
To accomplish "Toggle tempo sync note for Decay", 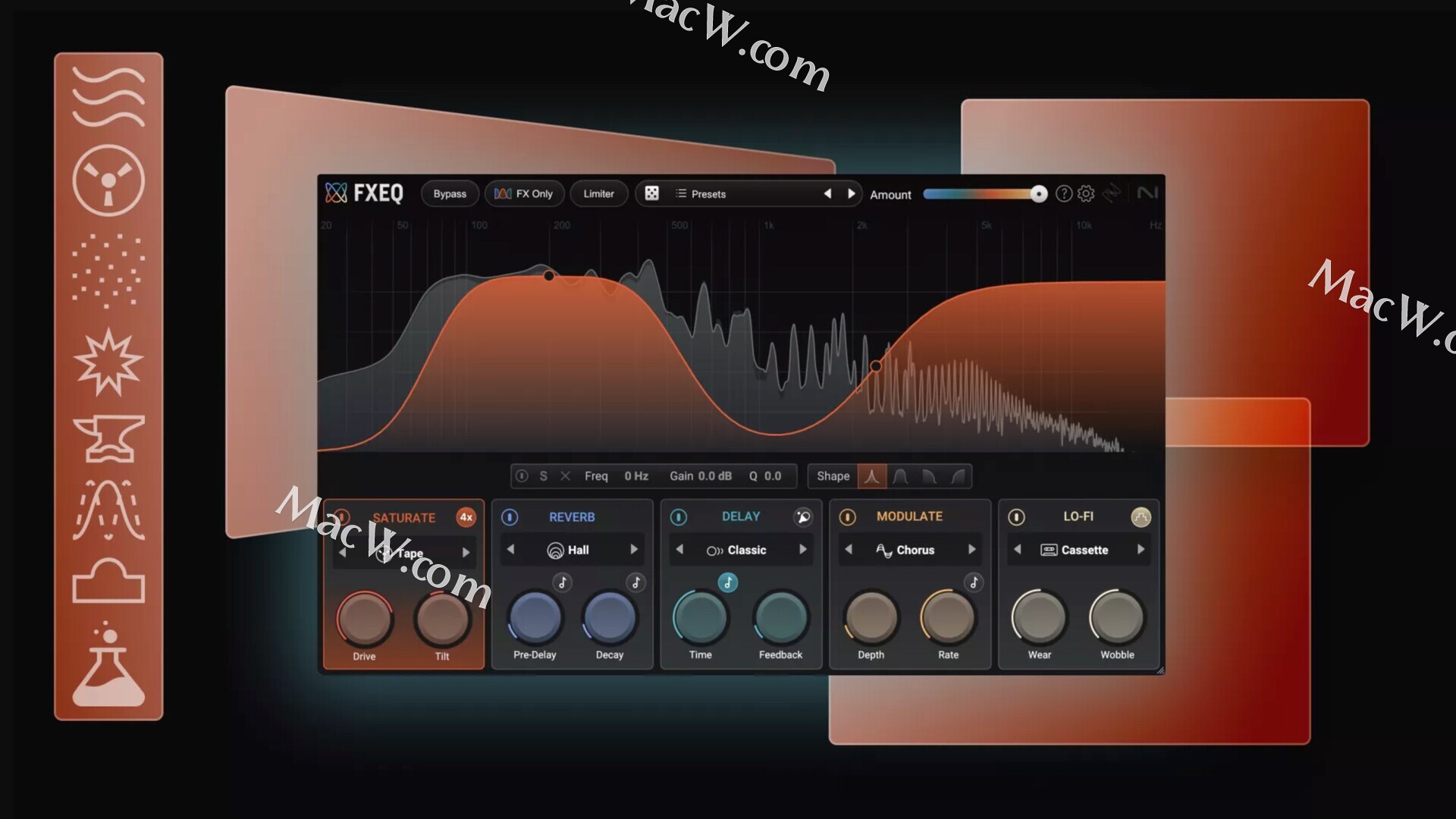I will 635,582.
